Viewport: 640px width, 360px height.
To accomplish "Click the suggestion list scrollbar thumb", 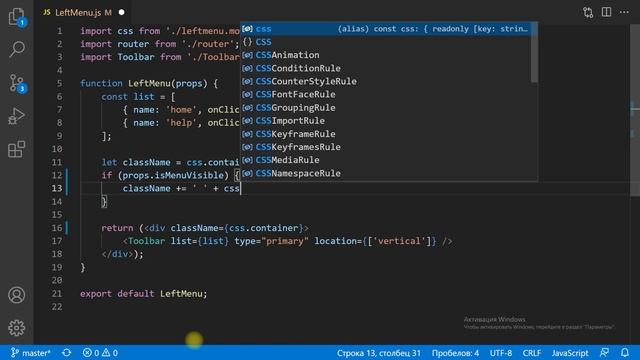I will (x=534, y=52).
